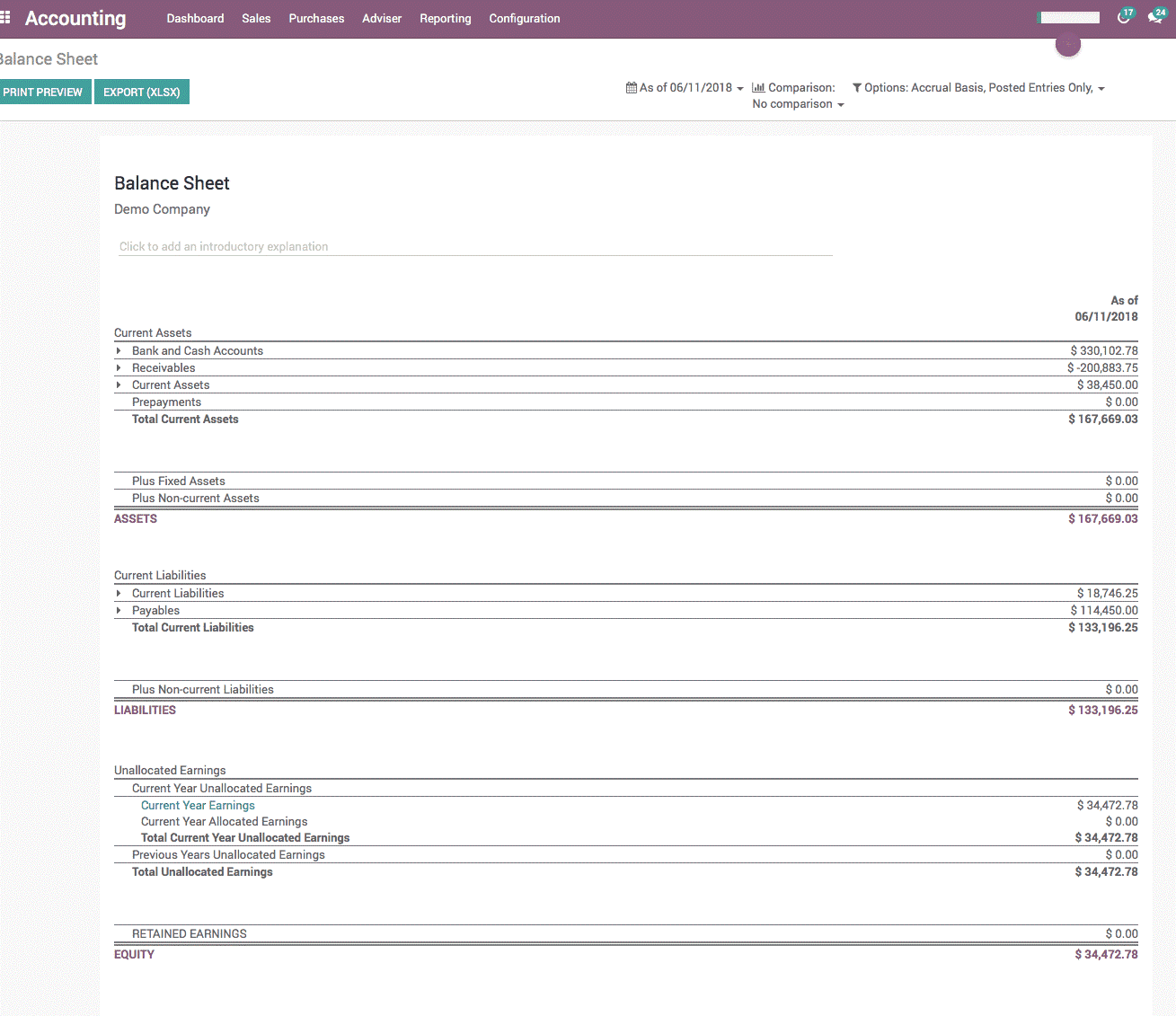This screenshot has height=1016, width=1176.
Task: Open the Current Year Earnings link
Action: (x=198, y=805)
